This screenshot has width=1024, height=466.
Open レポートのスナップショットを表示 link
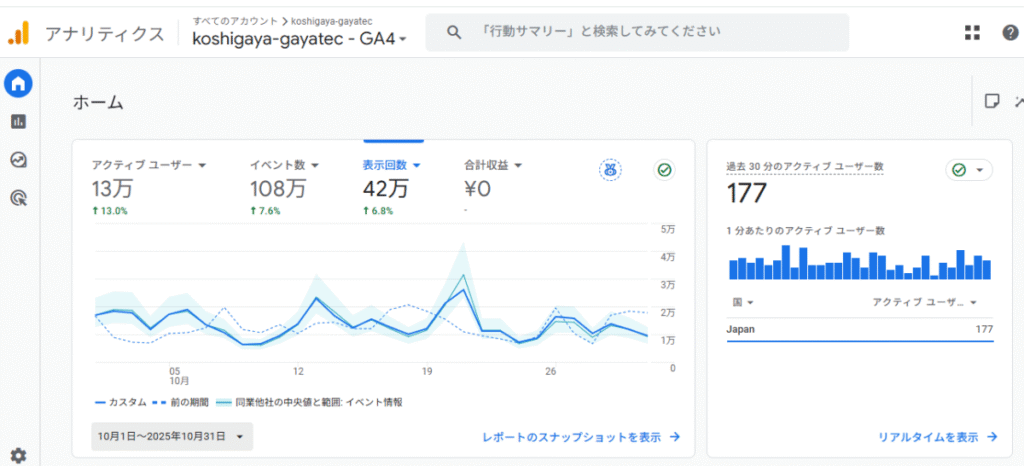[581, 437]
